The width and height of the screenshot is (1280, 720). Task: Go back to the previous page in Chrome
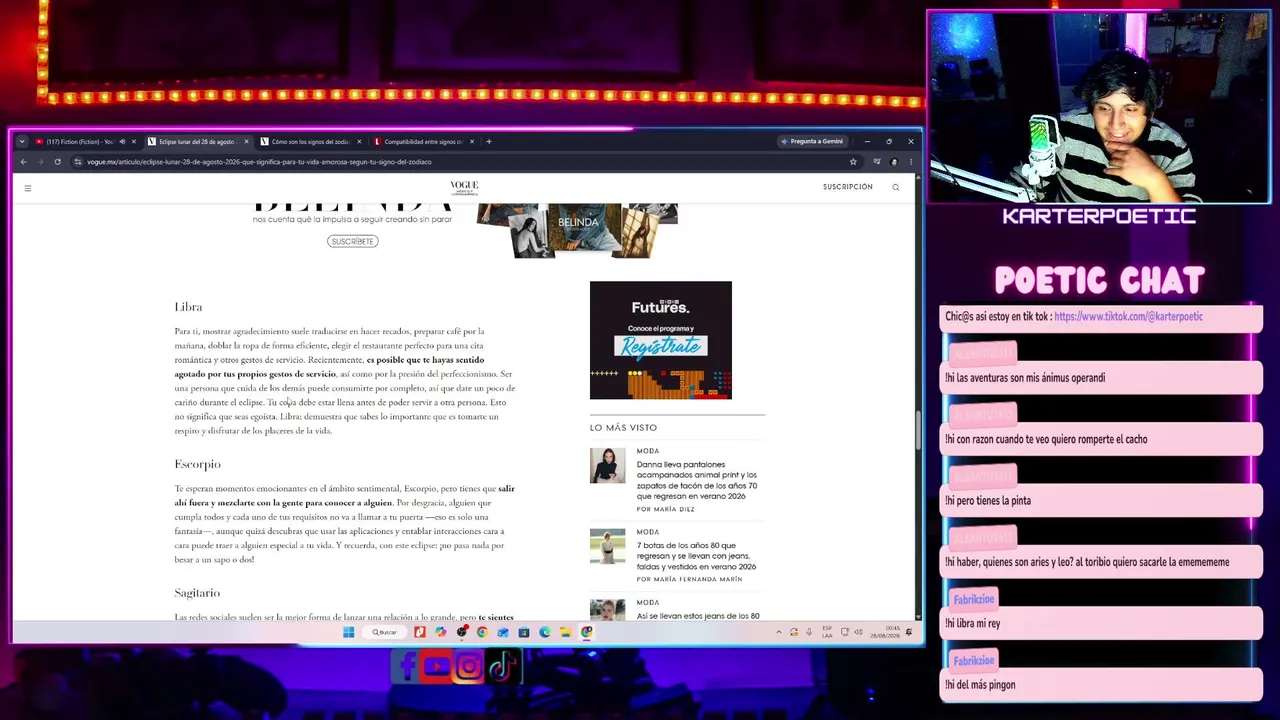click(x=23, y=162)
